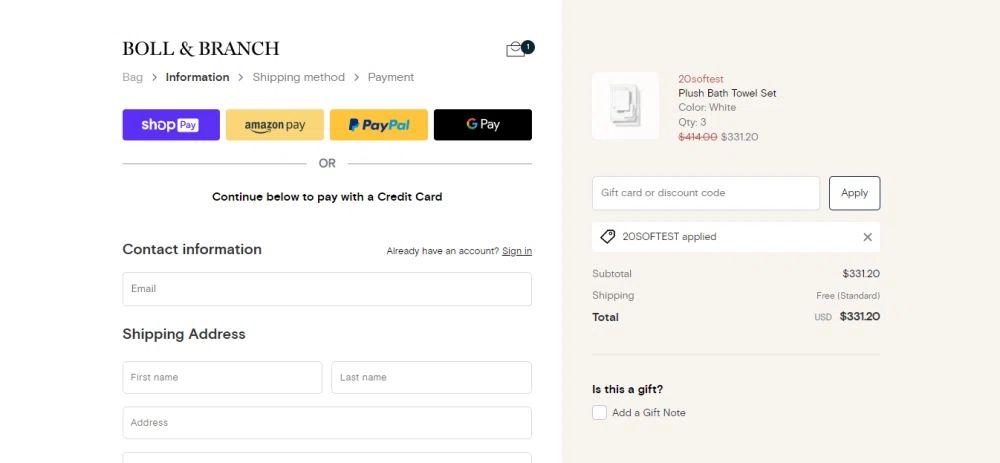This screenshot has height=463, width=1000.
Task: Click the Sign in link
Action: pyautogui.click(x=517, y=251)
